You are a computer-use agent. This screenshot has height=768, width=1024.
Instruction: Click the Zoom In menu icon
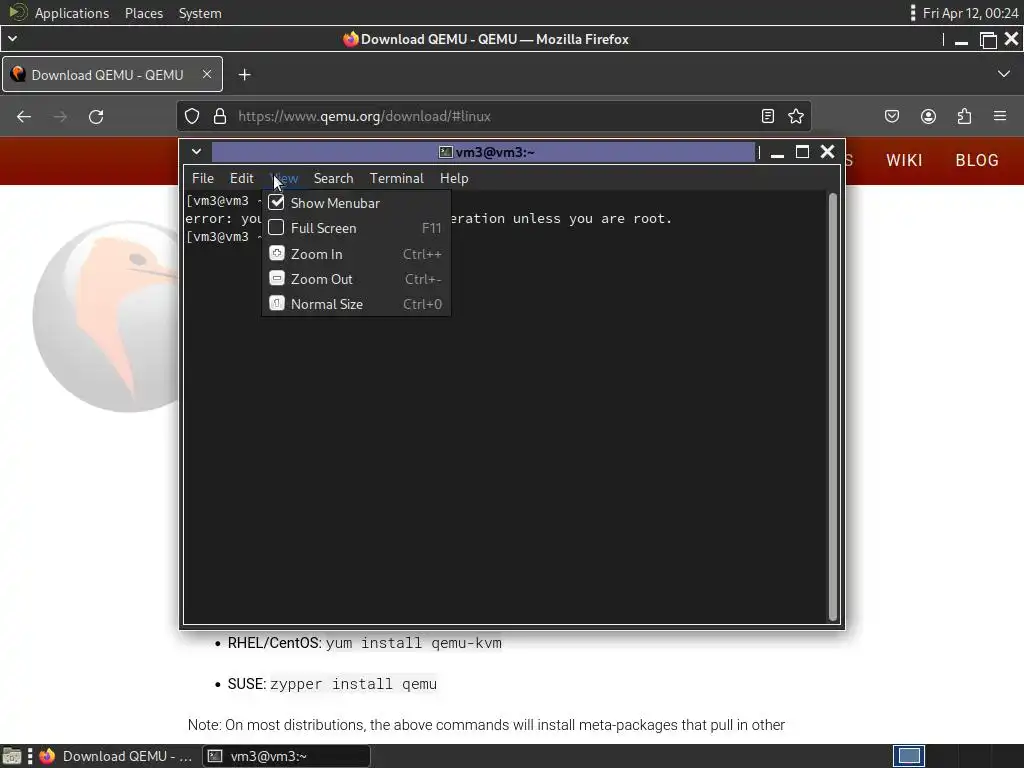(277, 253)
